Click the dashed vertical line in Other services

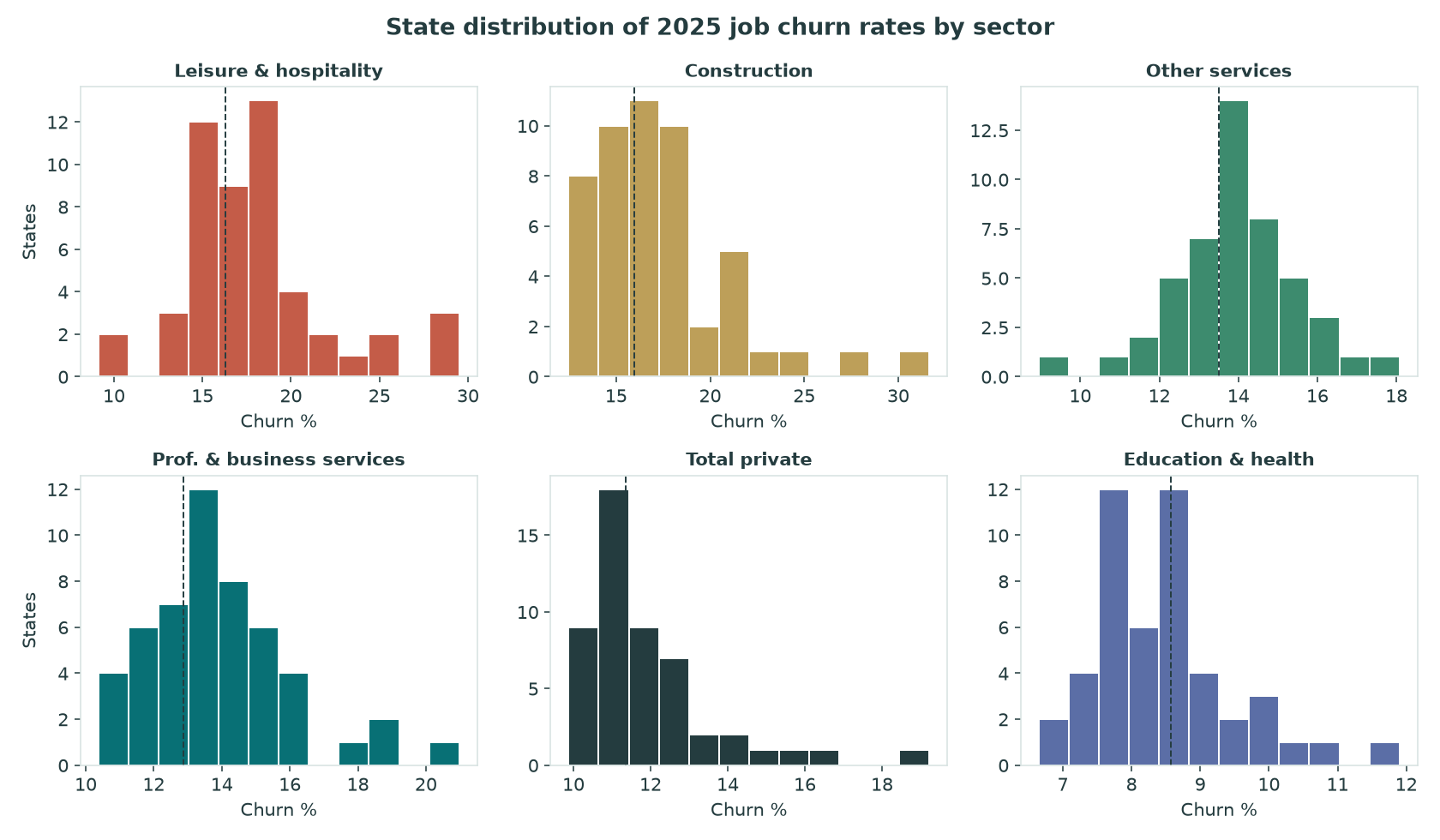(1219, 231)
